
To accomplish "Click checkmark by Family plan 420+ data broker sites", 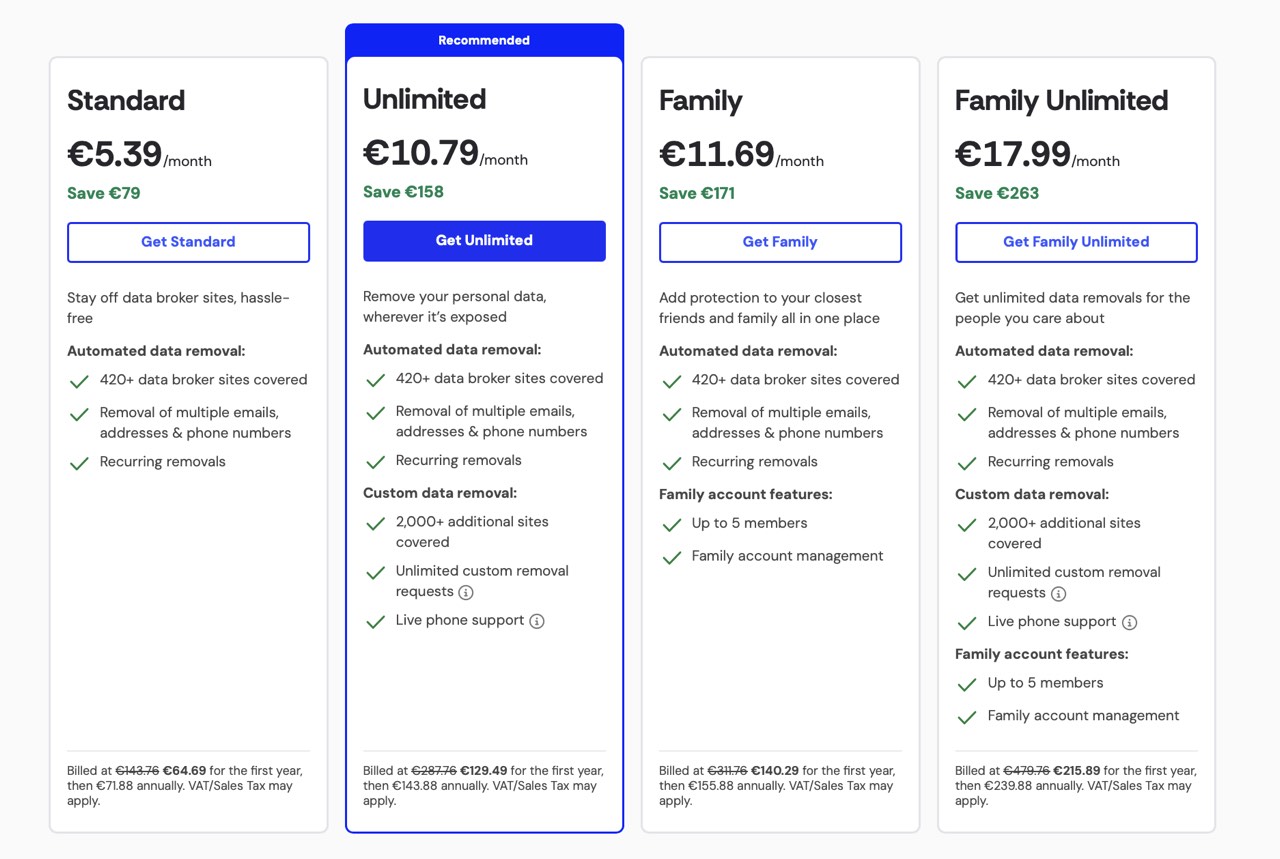I will (x=671, y=381).
